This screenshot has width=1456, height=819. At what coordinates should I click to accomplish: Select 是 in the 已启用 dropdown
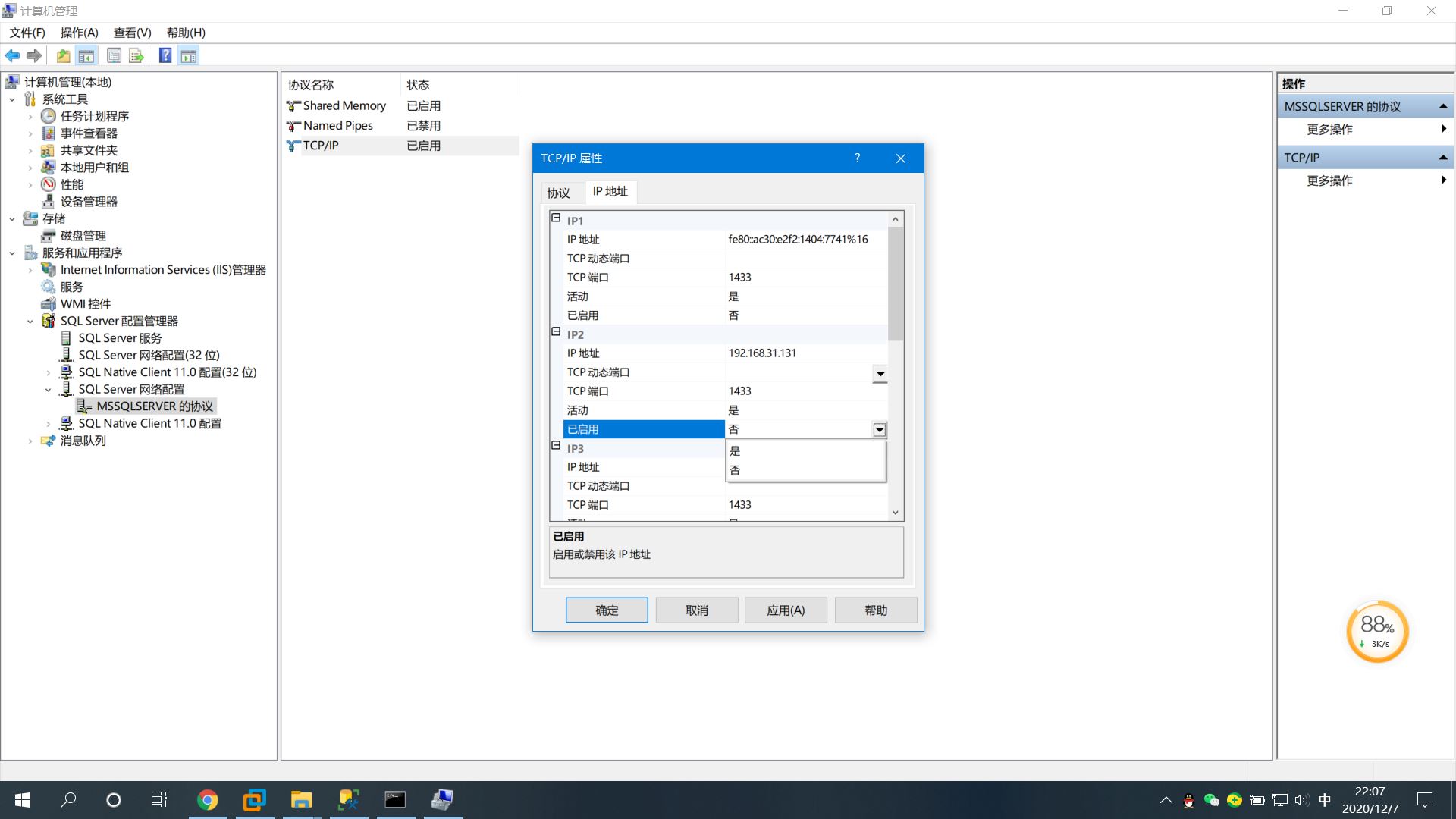point(733,451)
